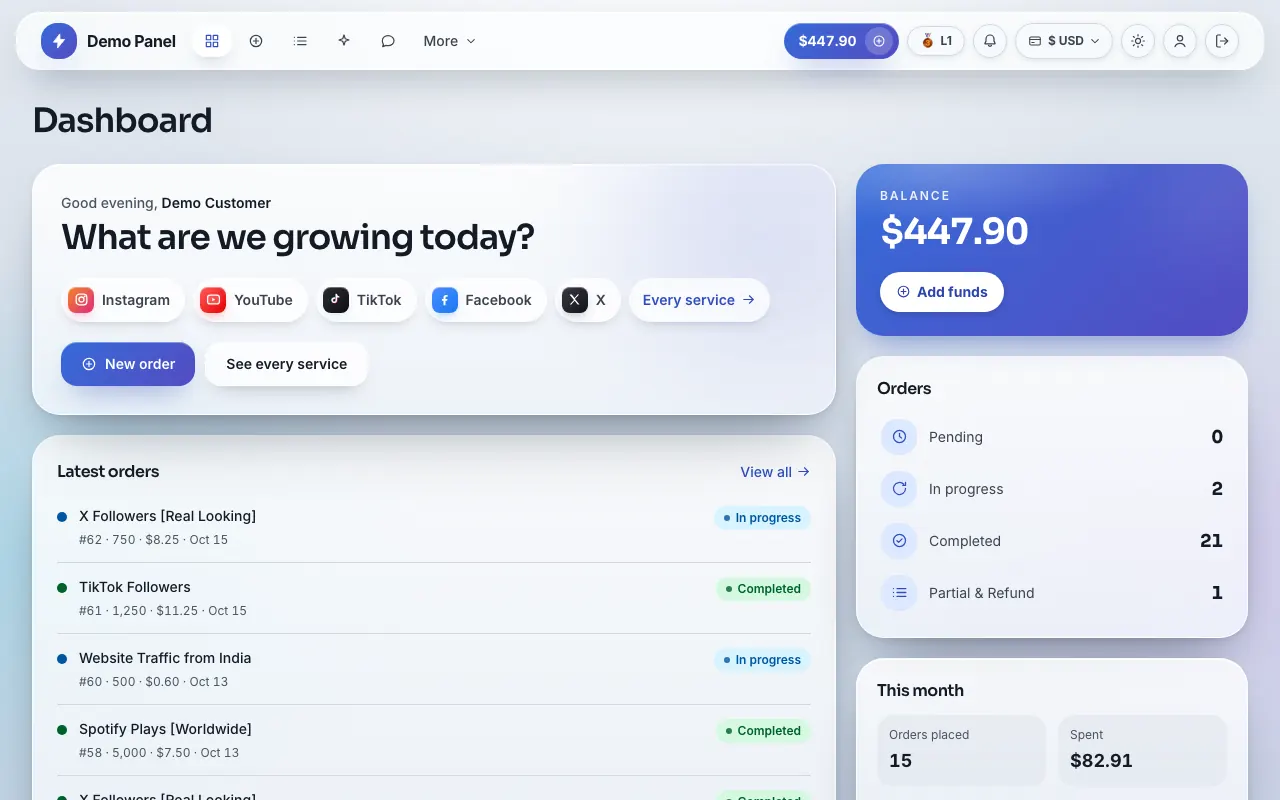Open the Every service link chip
1280x800 pixels.
[699, 300]
